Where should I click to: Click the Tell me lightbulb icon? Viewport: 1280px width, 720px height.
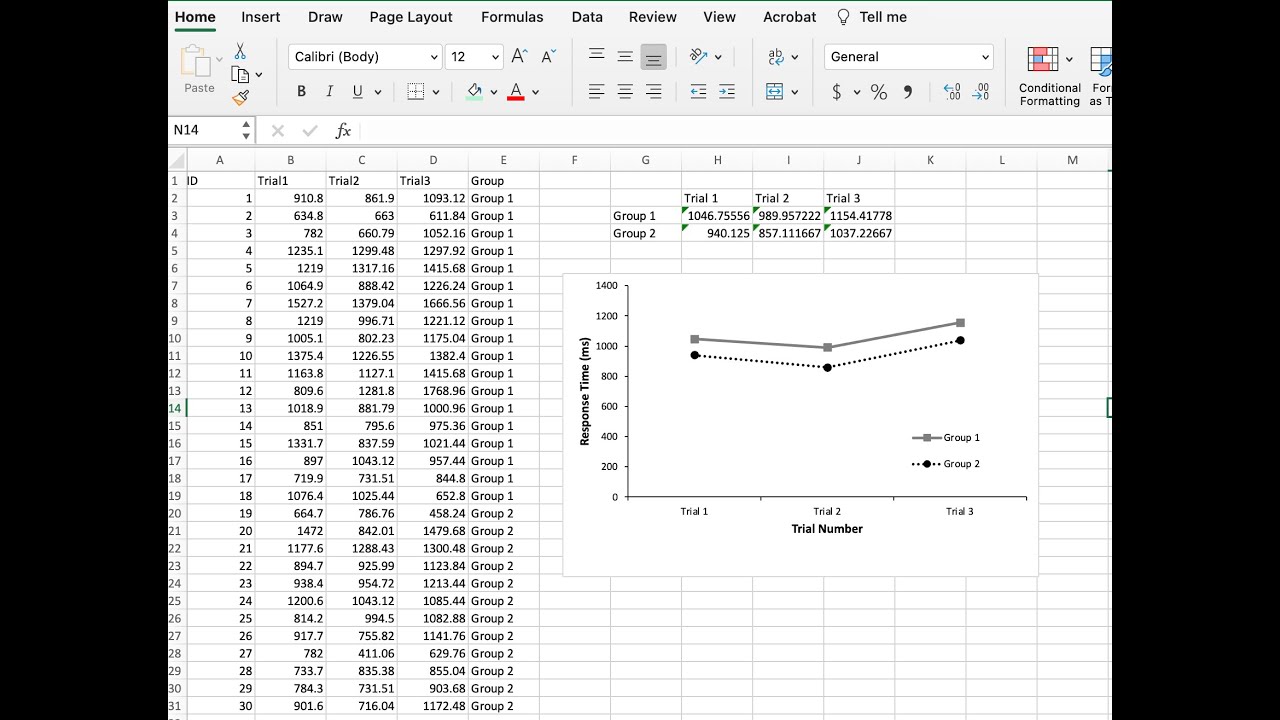[x=843, y=17]
